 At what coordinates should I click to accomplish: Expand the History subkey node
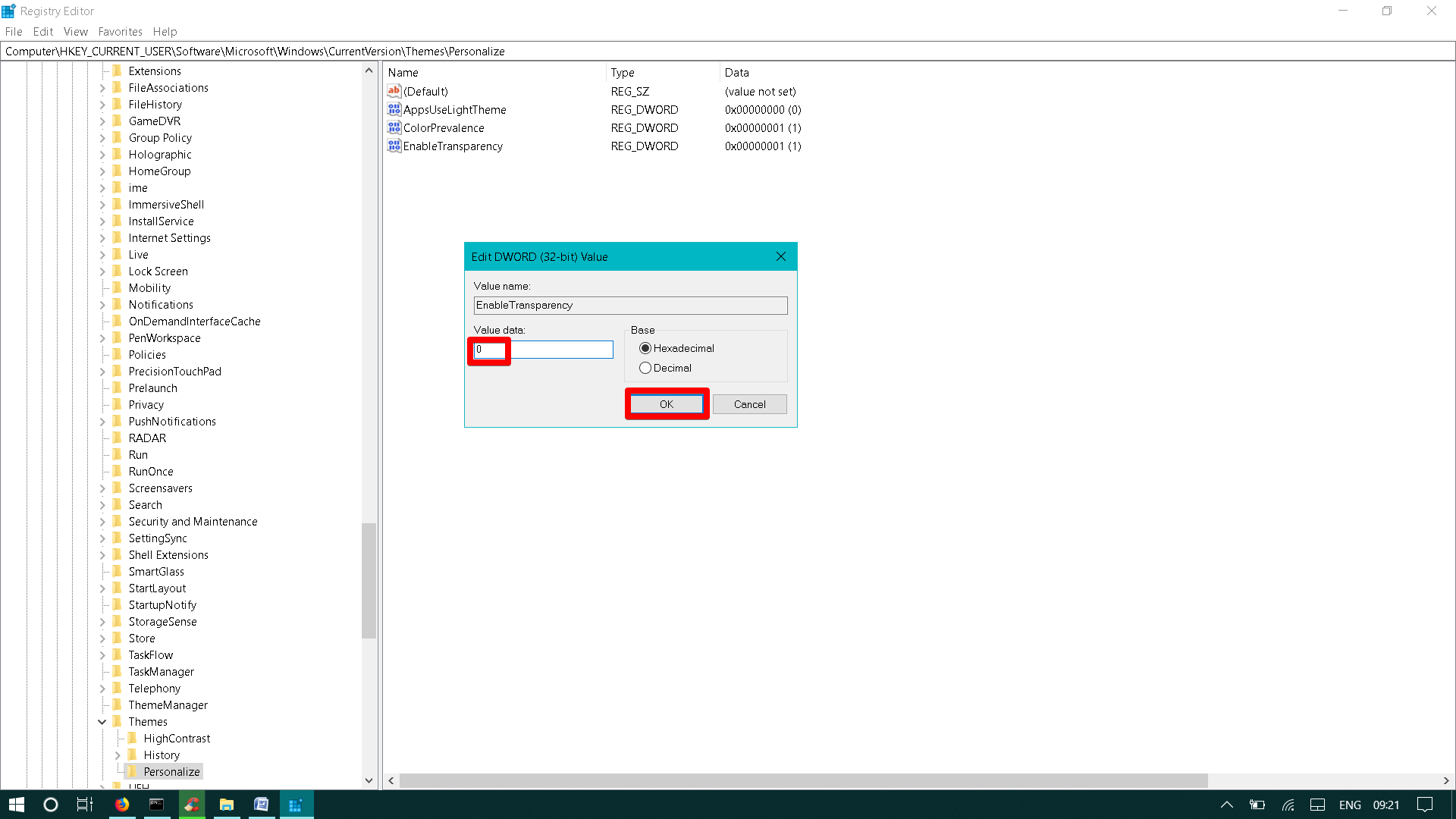[x=118, y=755]
